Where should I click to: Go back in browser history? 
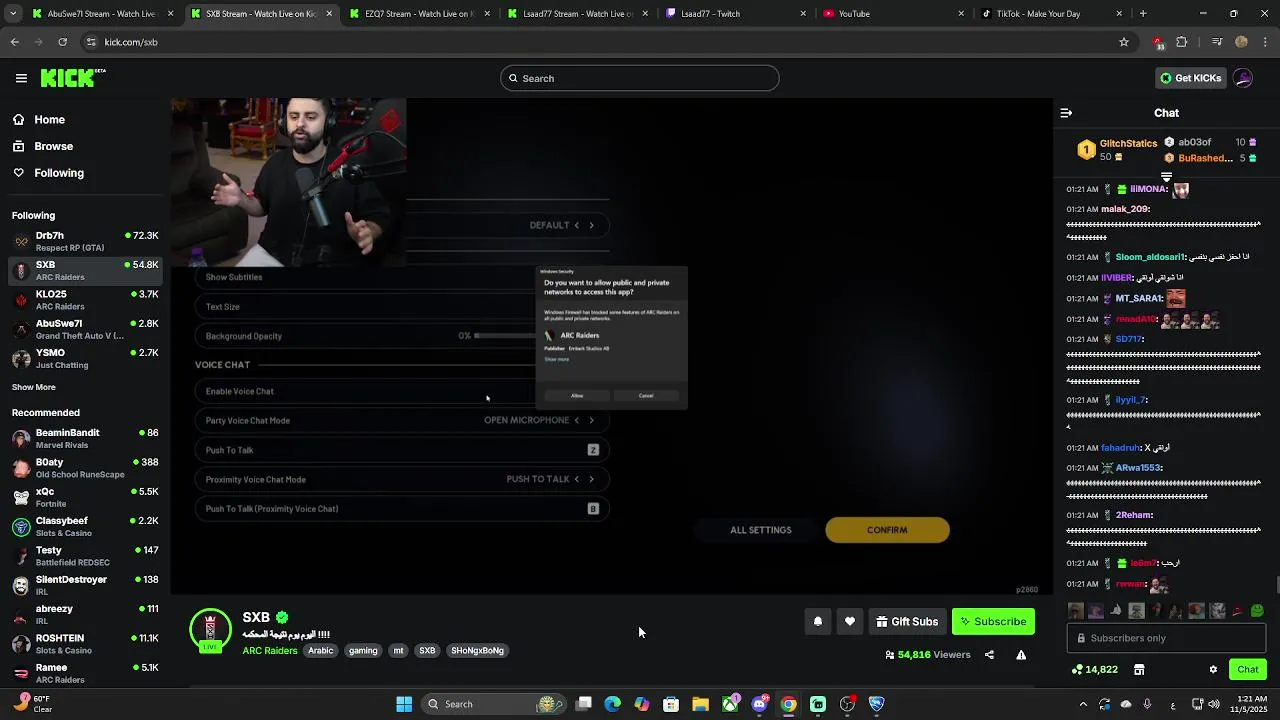pos(15,42)
